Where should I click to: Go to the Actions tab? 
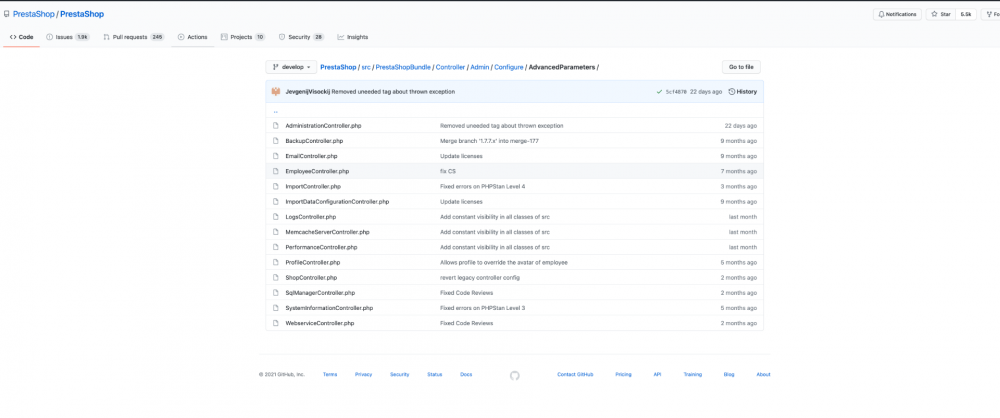point(192,37)
